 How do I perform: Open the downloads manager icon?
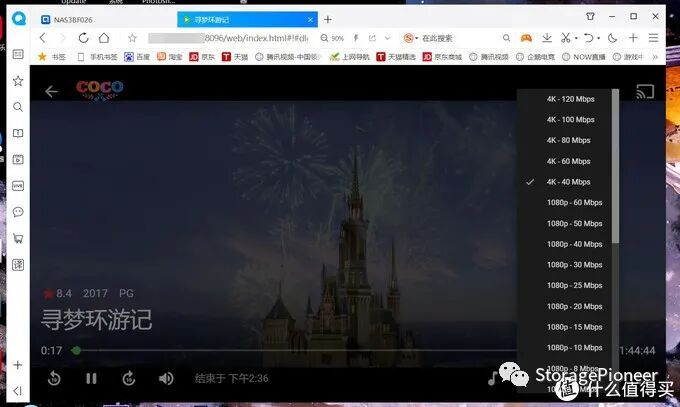click(547, 38)
